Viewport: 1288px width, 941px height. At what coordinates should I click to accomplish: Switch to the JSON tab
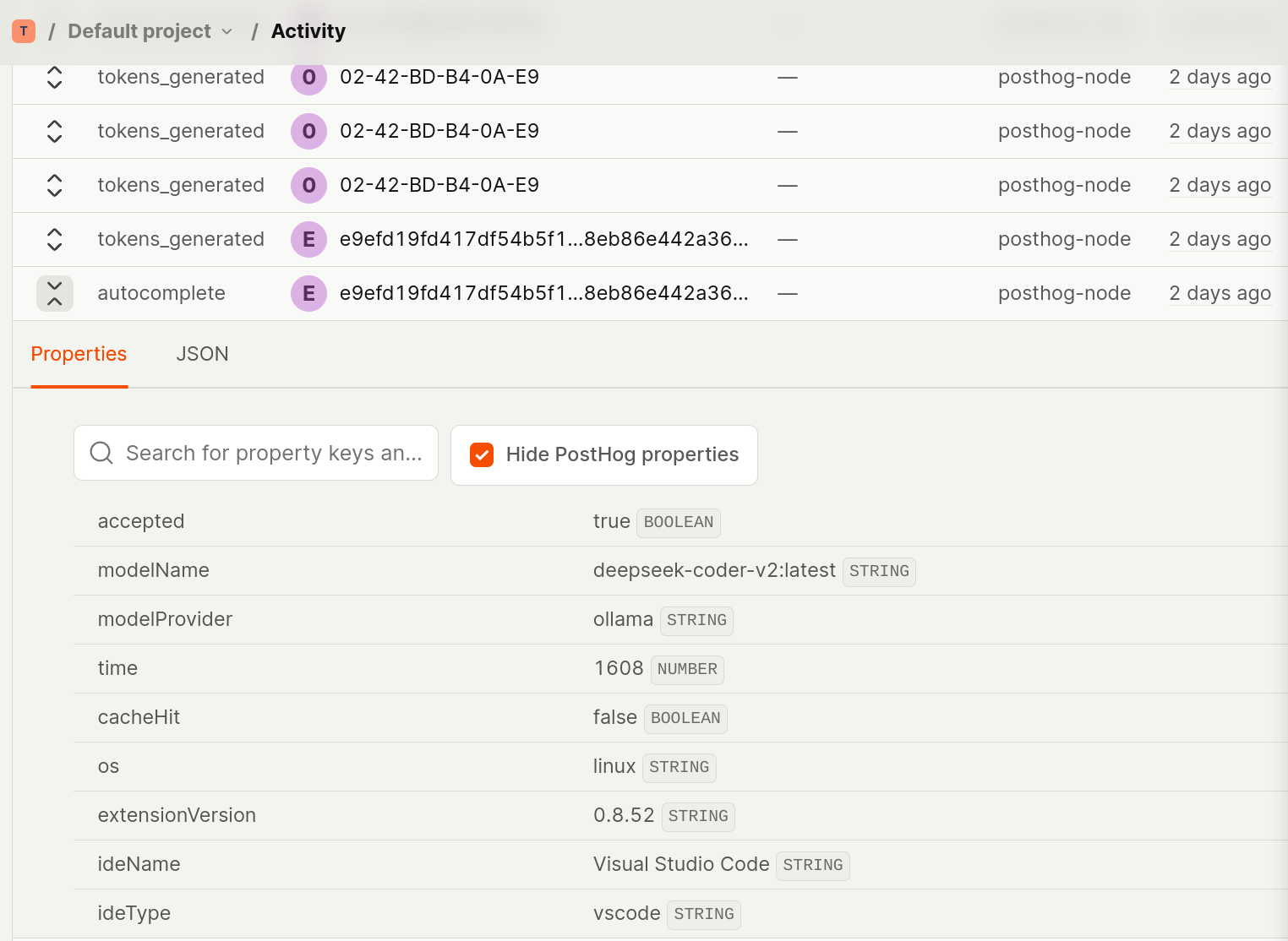[x=202, y=354]
